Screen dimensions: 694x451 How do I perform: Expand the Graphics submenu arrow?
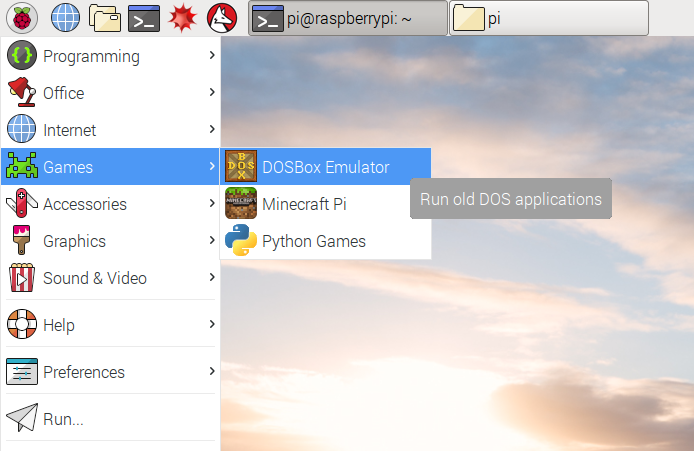coord(212,240)
